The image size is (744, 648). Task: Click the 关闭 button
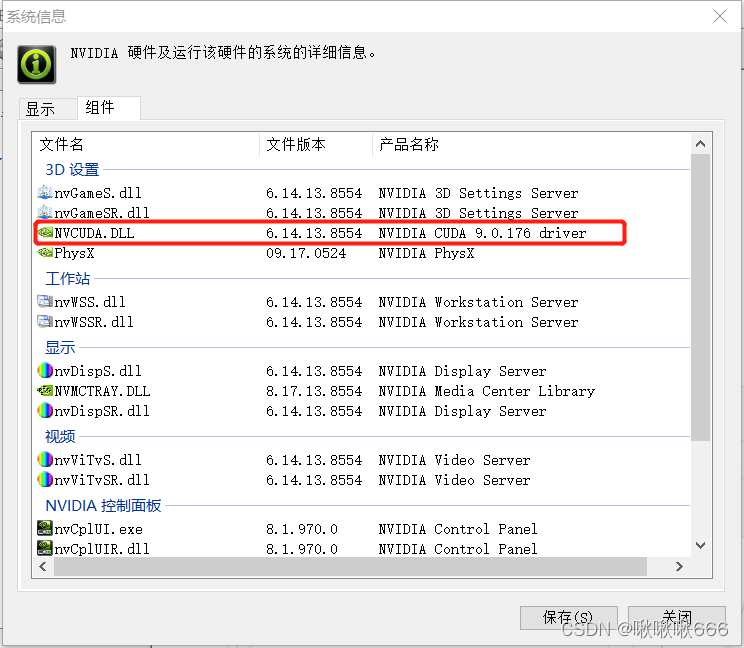click(x=677, y=617)
